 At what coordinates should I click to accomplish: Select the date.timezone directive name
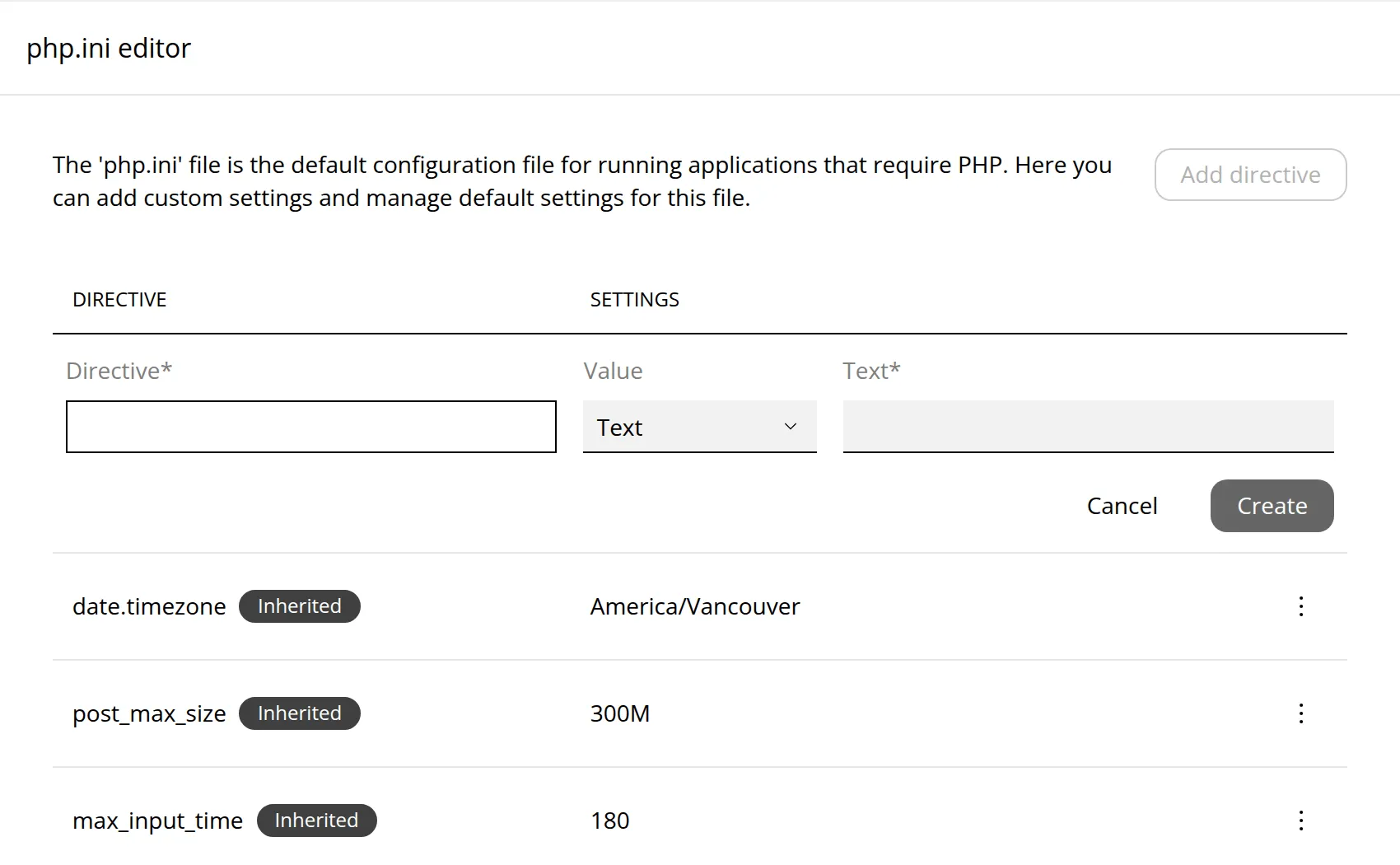point(149,606)
